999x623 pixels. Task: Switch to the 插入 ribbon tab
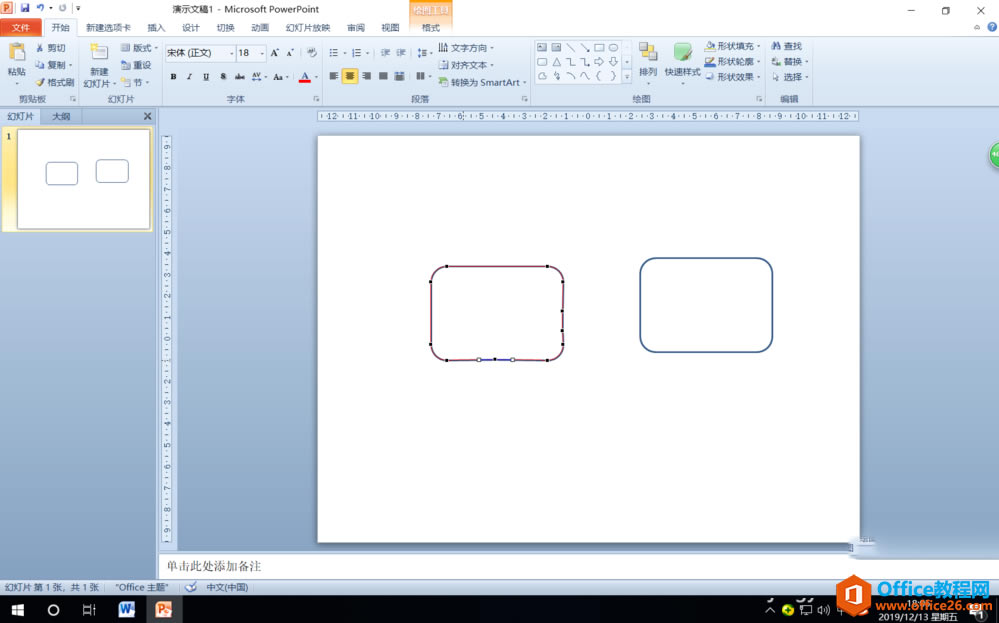click(x=156, y=27)
